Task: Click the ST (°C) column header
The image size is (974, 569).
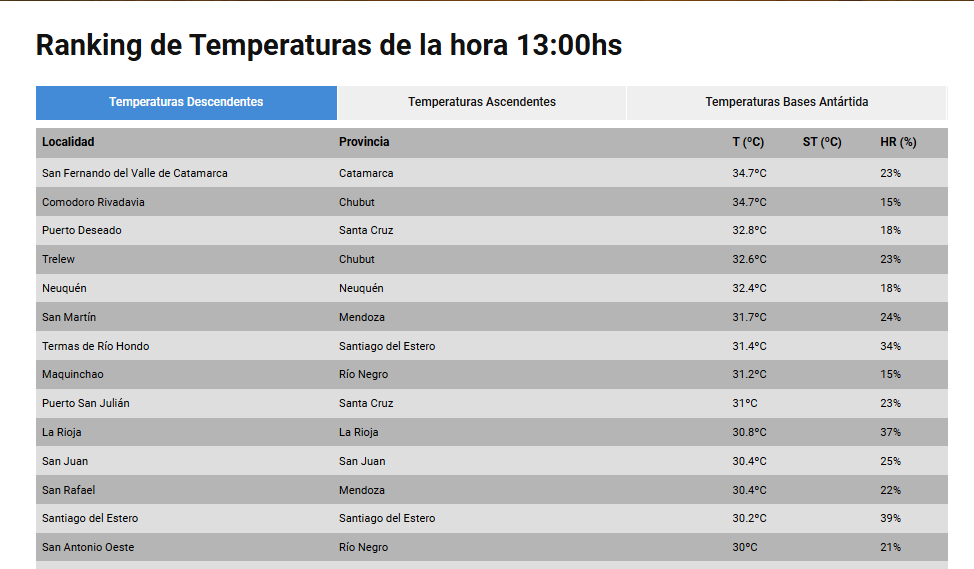Action: tap(822, 142)
